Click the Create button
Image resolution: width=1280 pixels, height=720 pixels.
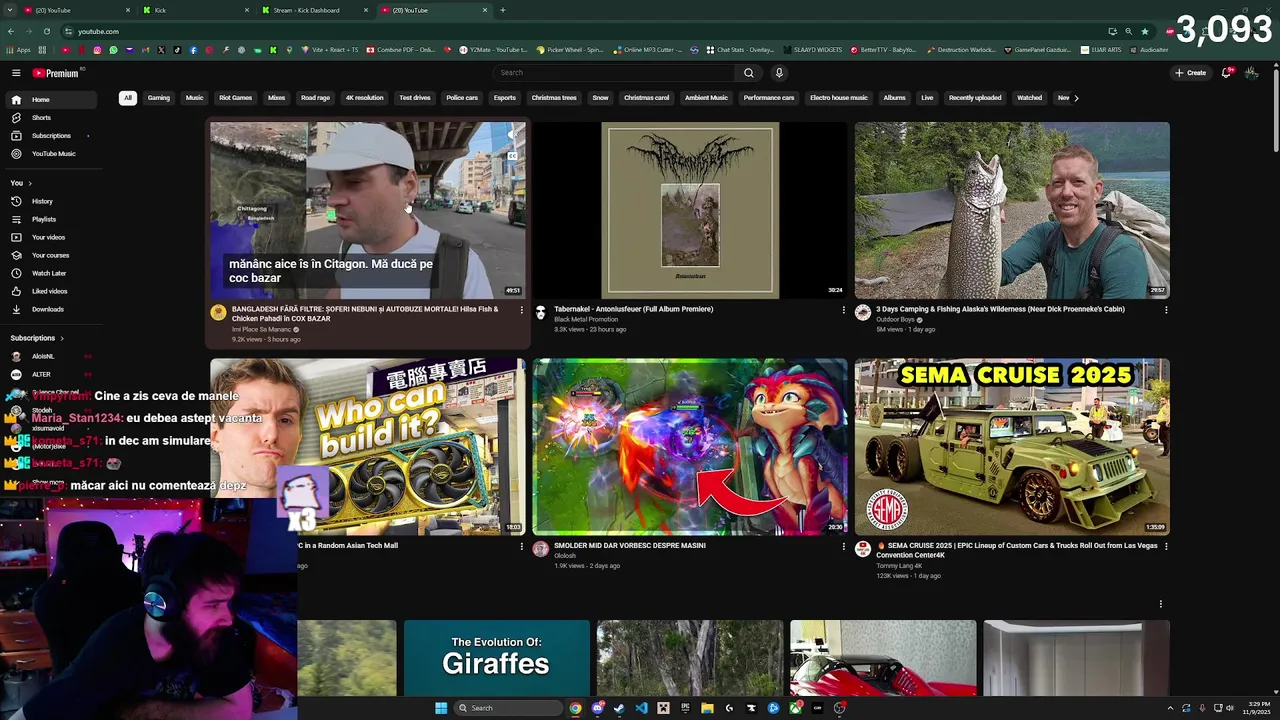click(1191, 73)
